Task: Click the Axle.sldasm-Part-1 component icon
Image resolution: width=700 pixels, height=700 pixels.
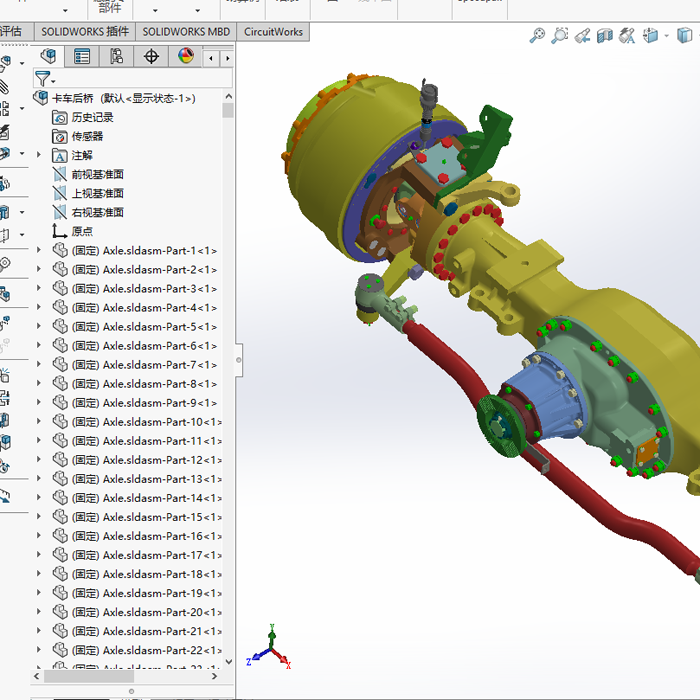Action: click(60, 250)
